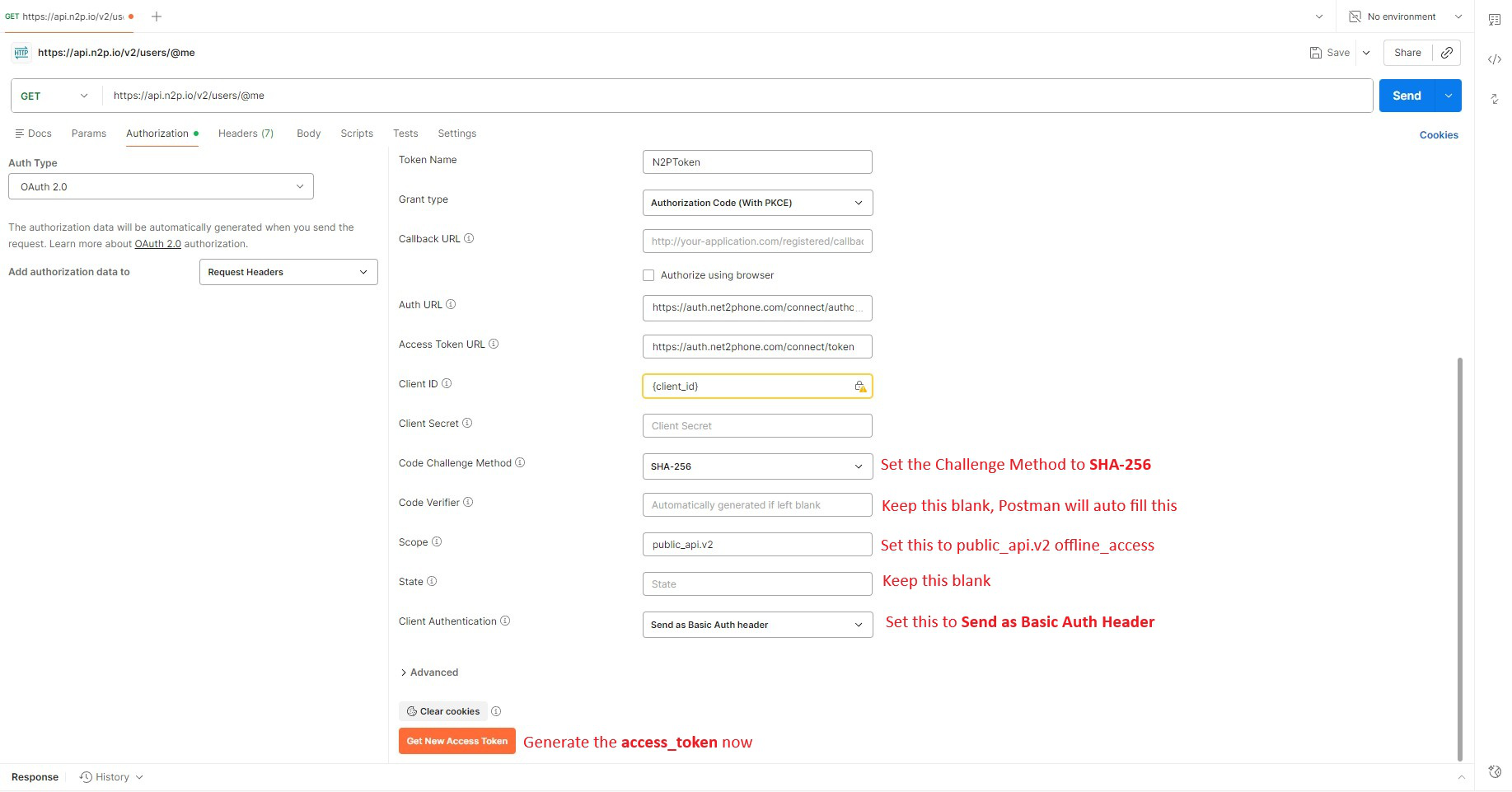The width and height of the screenshot is (1512, 792).
Task: Show info for Access Token URL
Action: click(494, 344)
